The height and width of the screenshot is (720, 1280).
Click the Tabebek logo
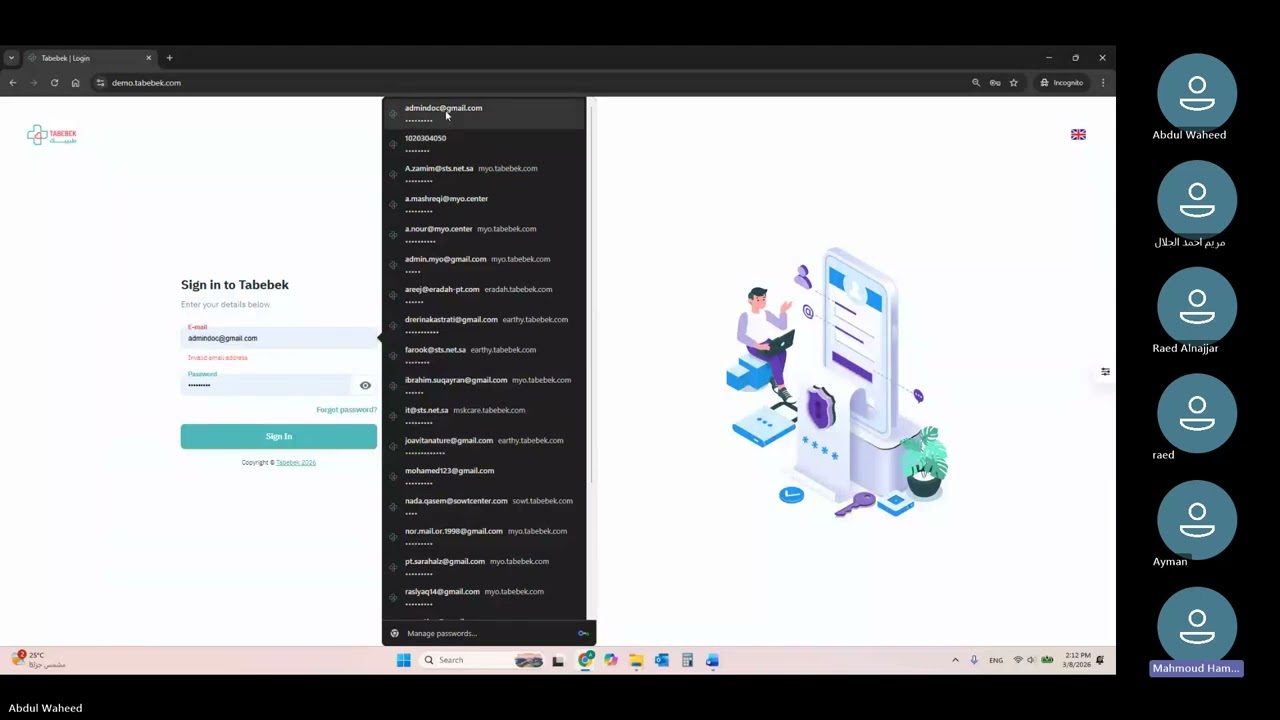click(52, 135)
